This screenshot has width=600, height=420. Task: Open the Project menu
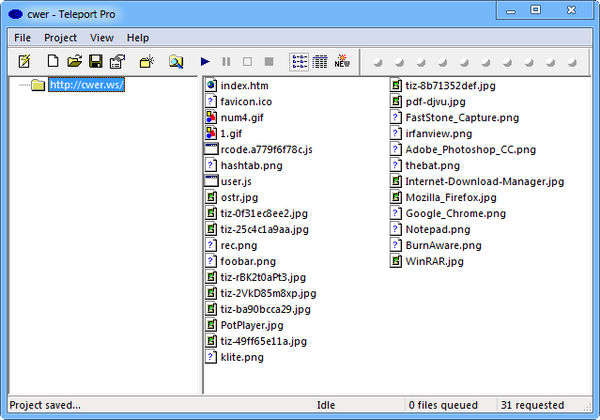(60, 37)
